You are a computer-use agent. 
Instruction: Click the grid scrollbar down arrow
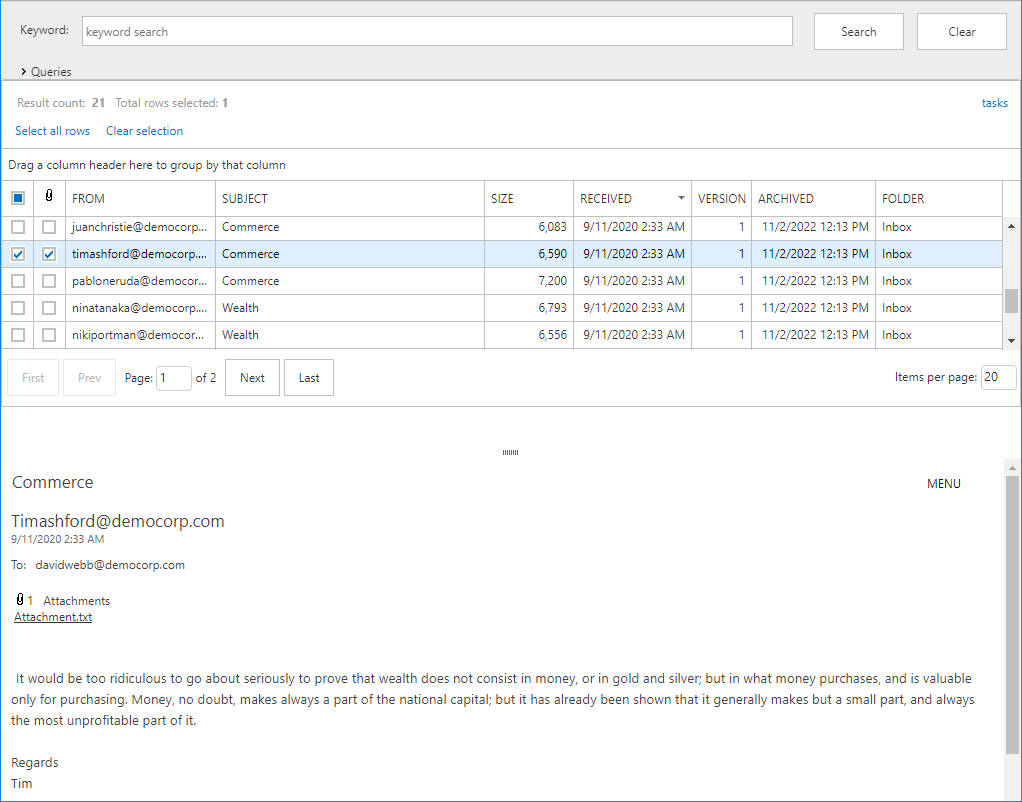(1011, 341)
